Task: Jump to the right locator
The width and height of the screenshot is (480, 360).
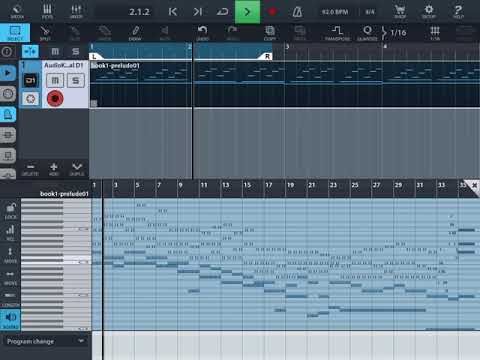Action: 197,12
